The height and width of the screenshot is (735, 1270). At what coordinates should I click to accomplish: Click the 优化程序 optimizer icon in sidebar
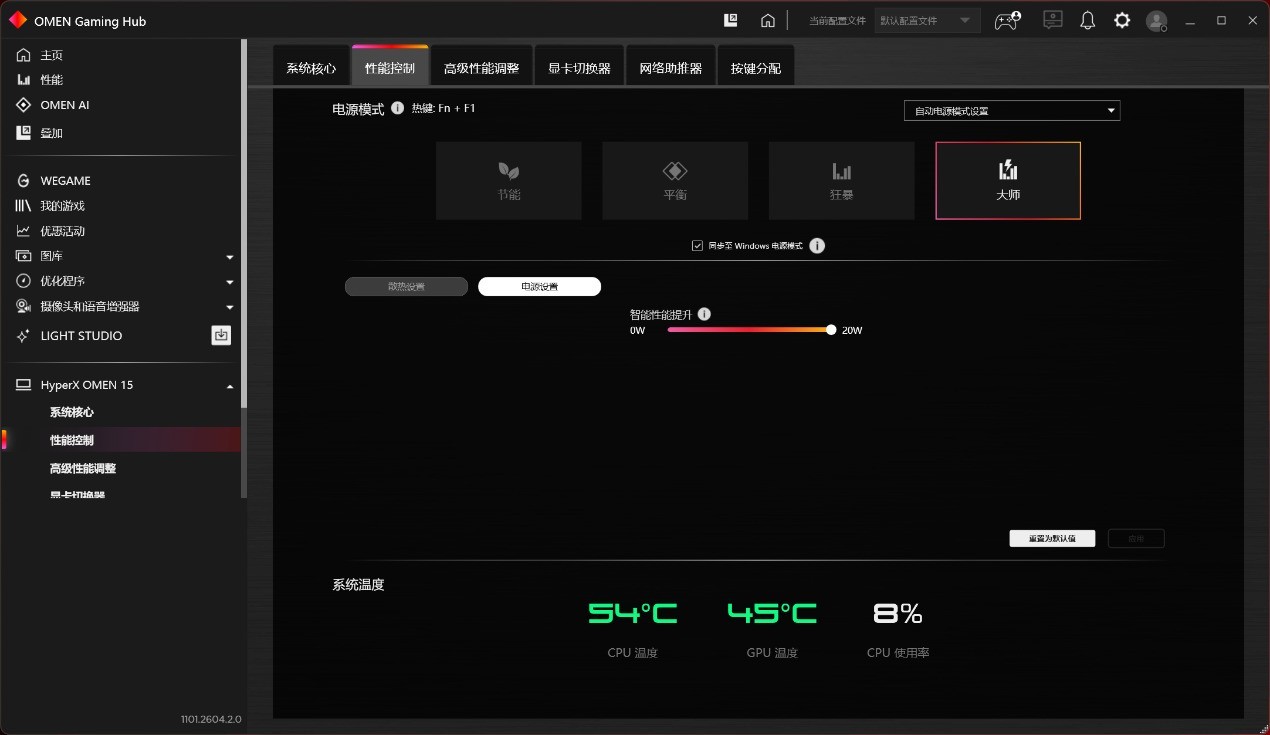click(23, 281)
